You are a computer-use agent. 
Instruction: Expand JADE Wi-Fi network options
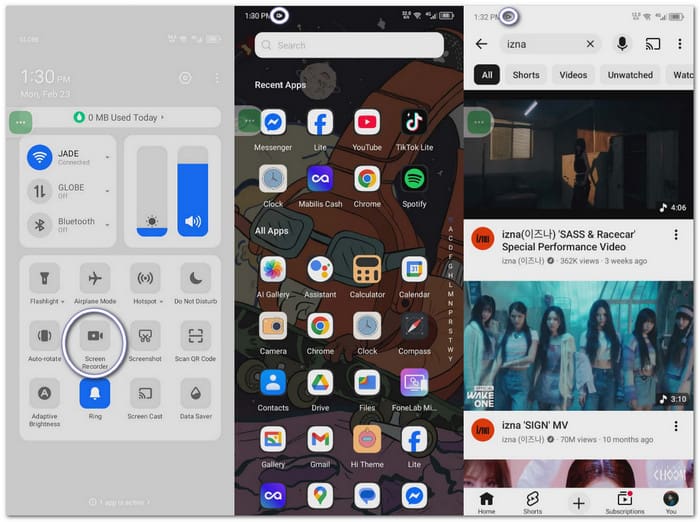pyautogui.click(x=108, y=158)
